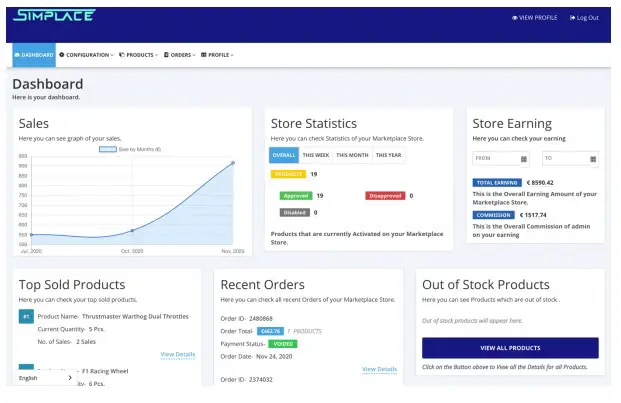
Task: Expand the Orders menu
Action: coord(180,55)
